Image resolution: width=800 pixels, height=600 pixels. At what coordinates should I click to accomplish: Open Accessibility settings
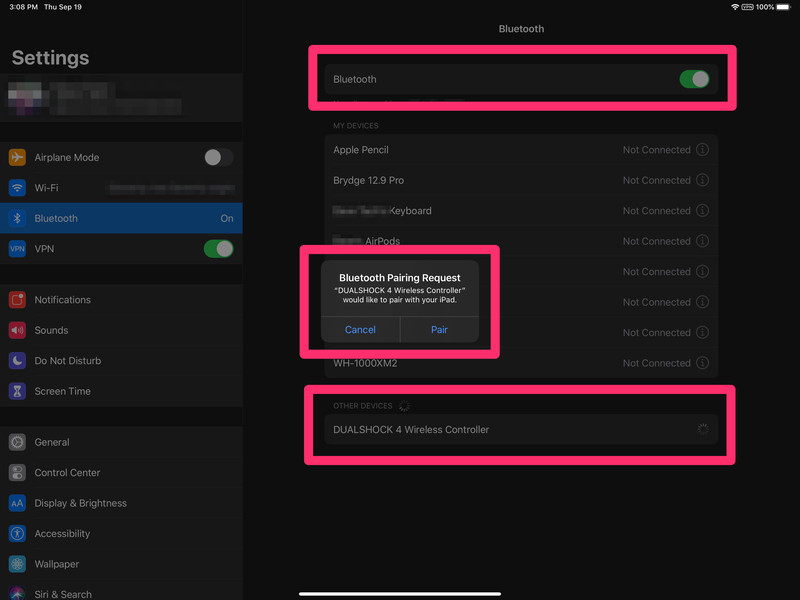(x=62, y=534)
